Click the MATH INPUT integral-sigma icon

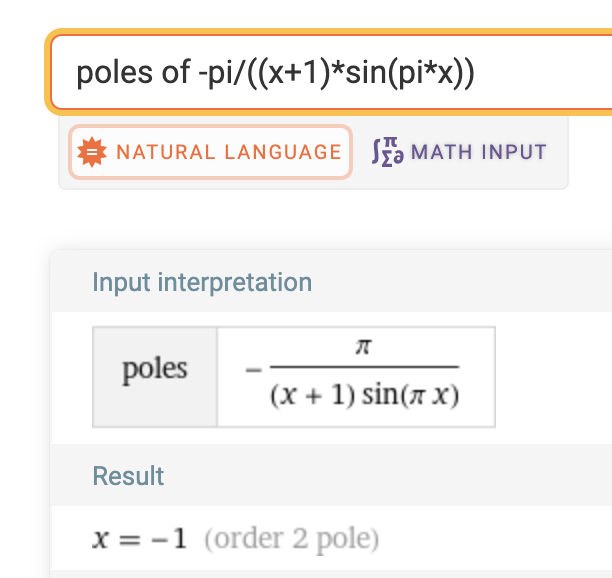[387, 152]
